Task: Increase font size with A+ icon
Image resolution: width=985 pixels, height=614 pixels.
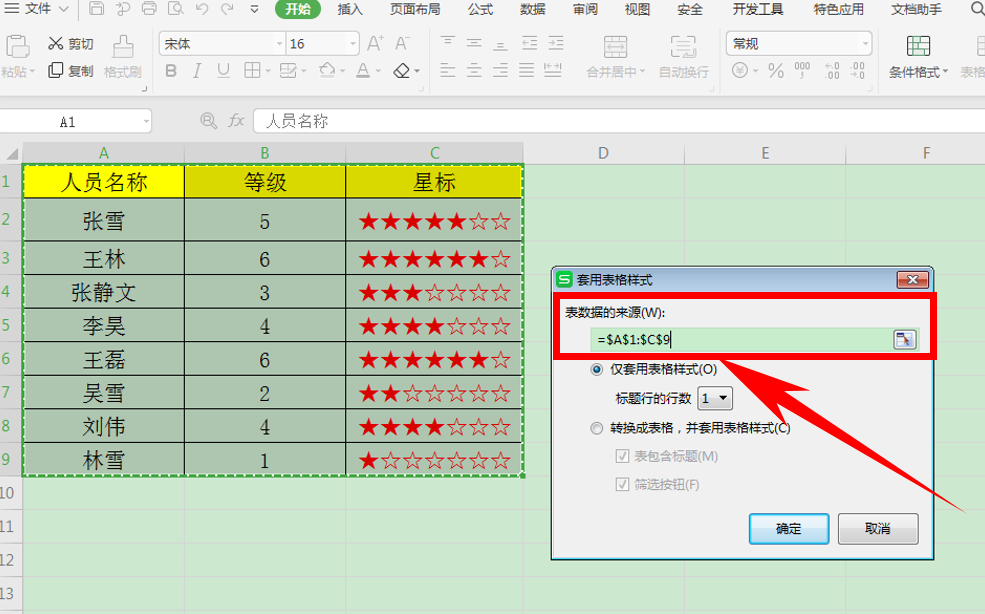Action: pos(375,43)
